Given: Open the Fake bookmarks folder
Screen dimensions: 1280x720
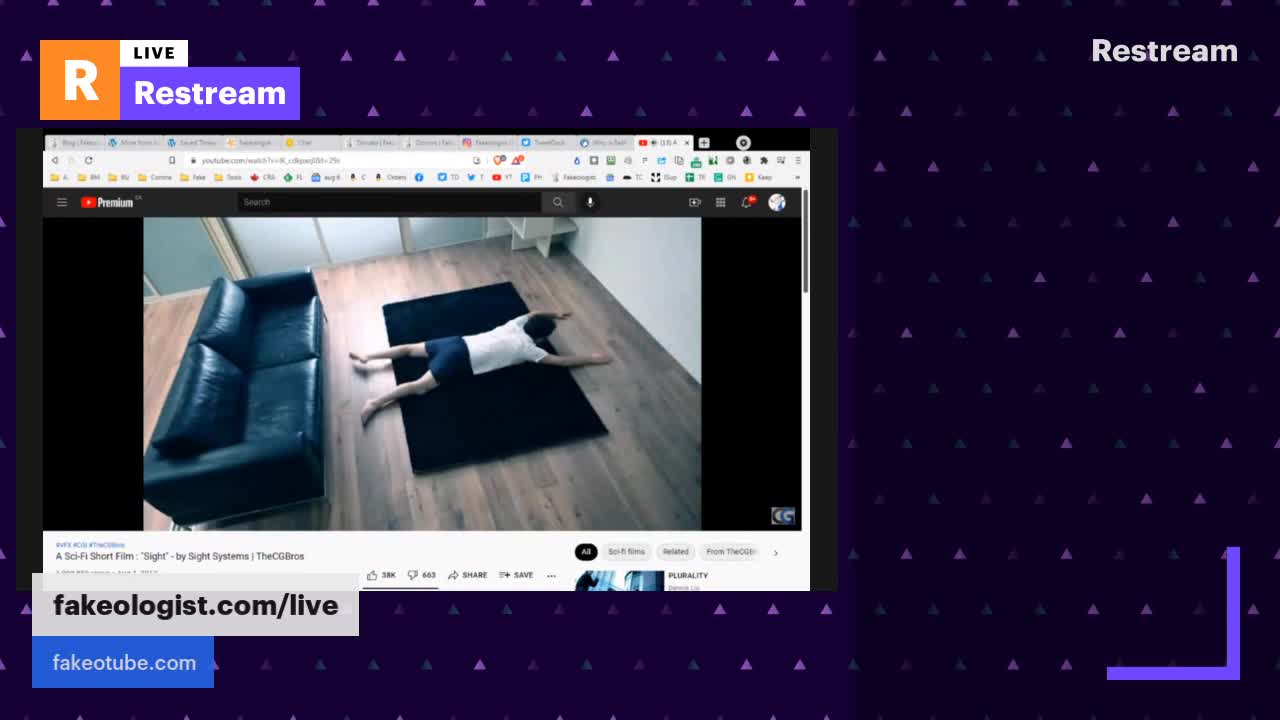Looking at the screenshot, I should point(193,177).
